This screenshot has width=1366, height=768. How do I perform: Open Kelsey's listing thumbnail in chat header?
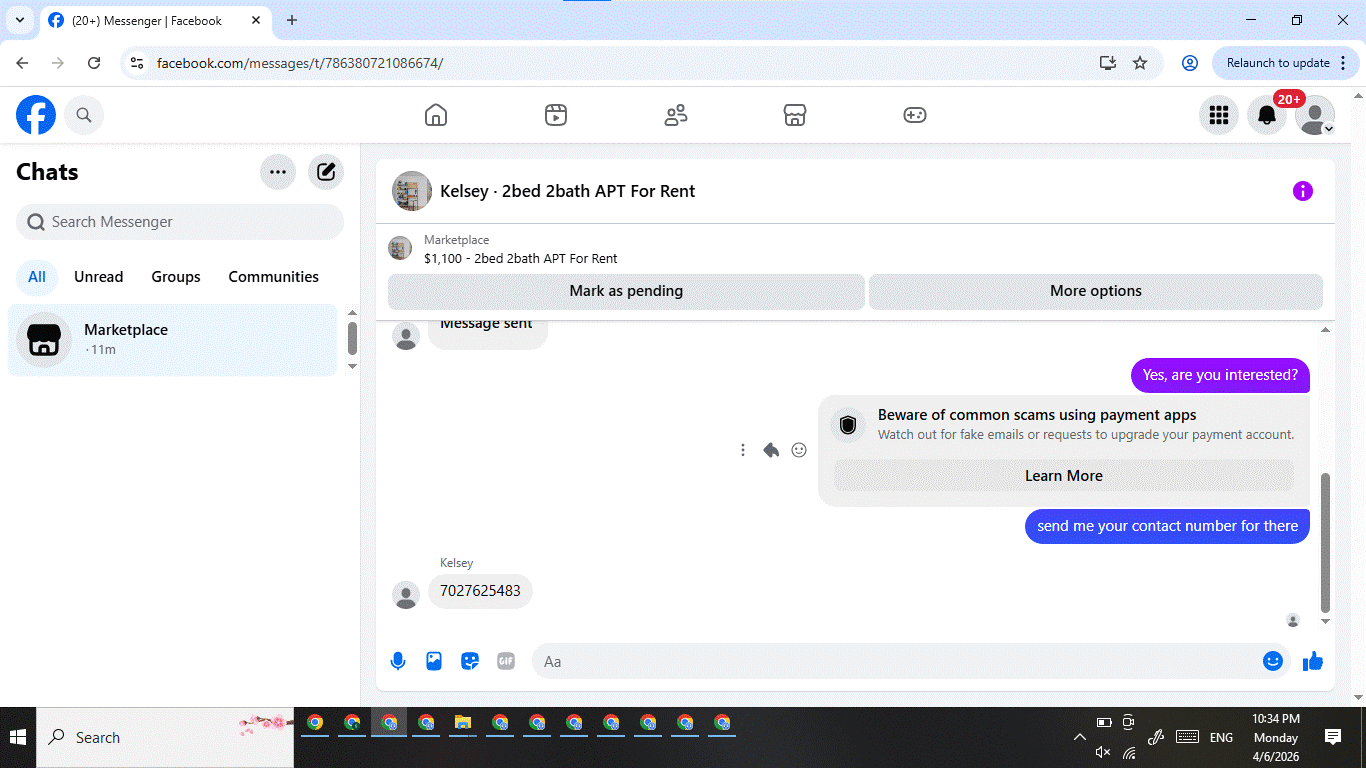[412, 191]
